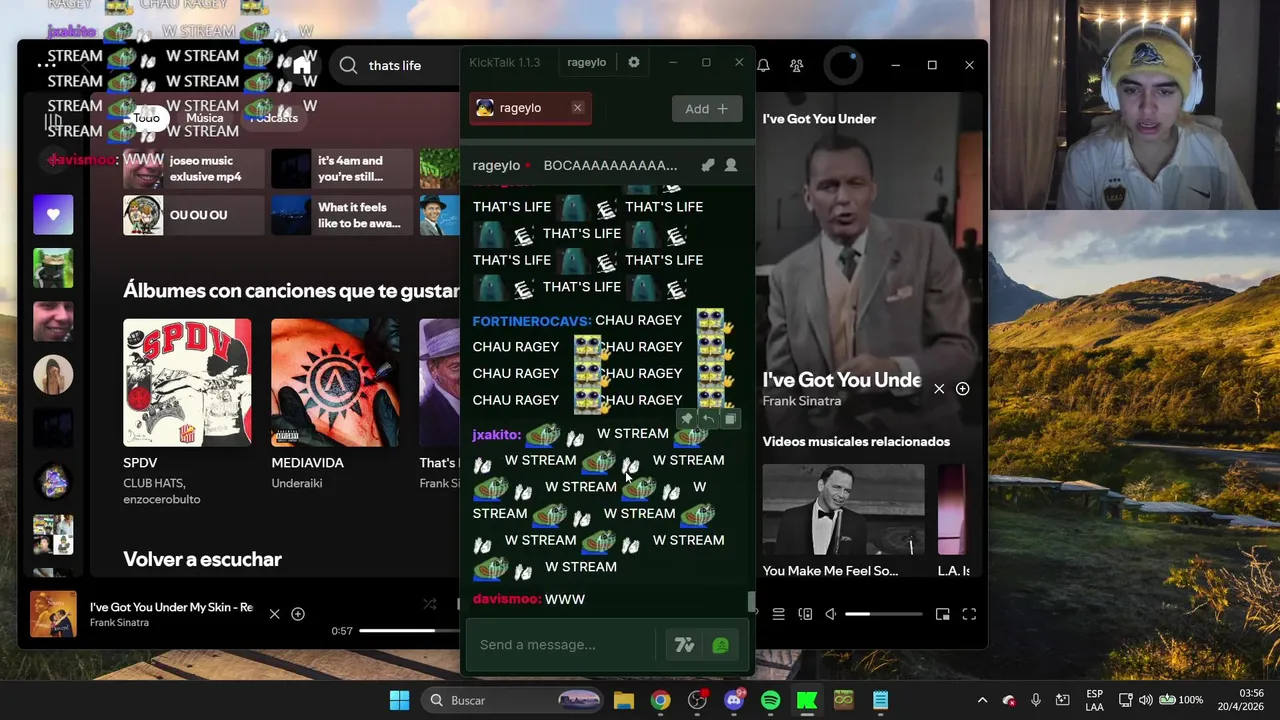The height and width of the screenshot is (720, 1280).
Task: Open the Windows Start menu
Action: [399, 700]
